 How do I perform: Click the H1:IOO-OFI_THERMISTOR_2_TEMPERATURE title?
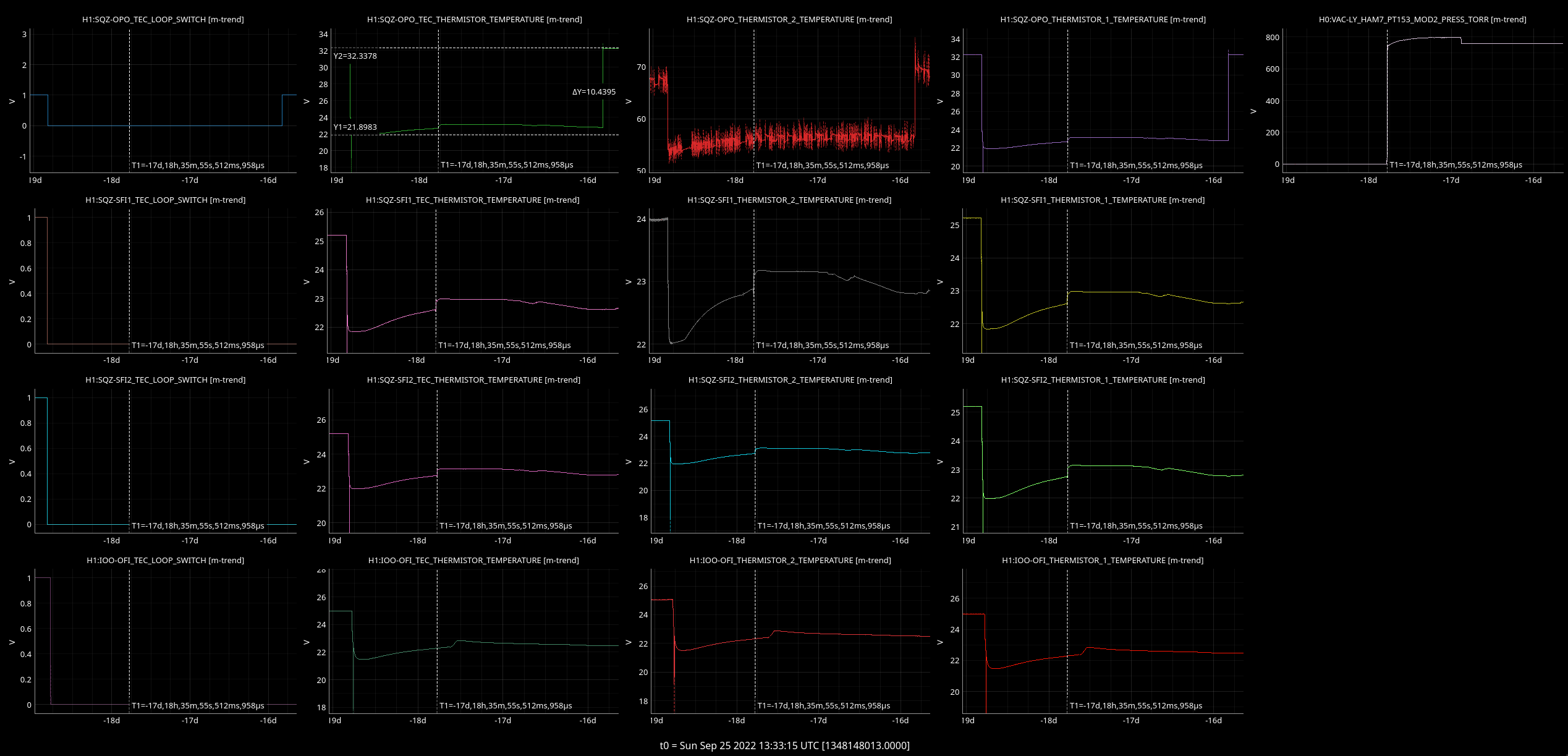click(790, 561)
